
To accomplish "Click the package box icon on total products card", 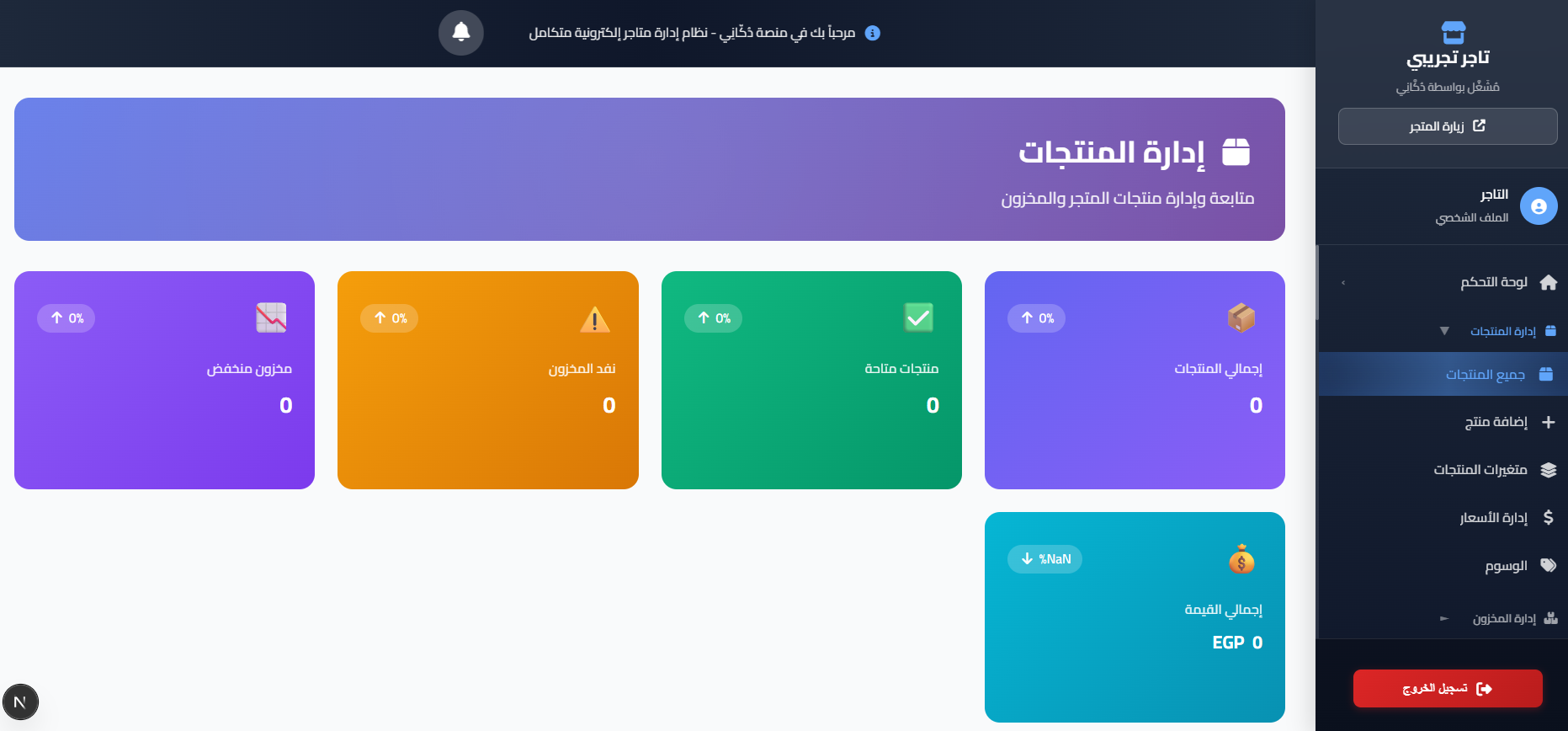I will (1241, 317).
